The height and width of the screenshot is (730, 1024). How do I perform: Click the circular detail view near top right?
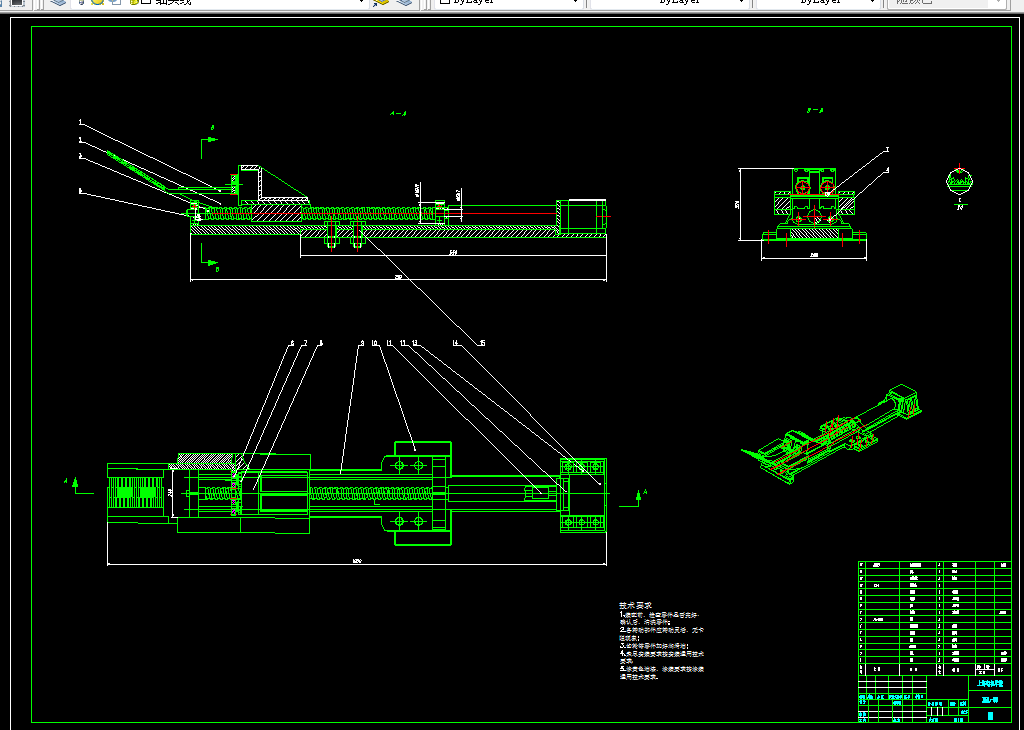pyautogui.click(x=959, y=181)
